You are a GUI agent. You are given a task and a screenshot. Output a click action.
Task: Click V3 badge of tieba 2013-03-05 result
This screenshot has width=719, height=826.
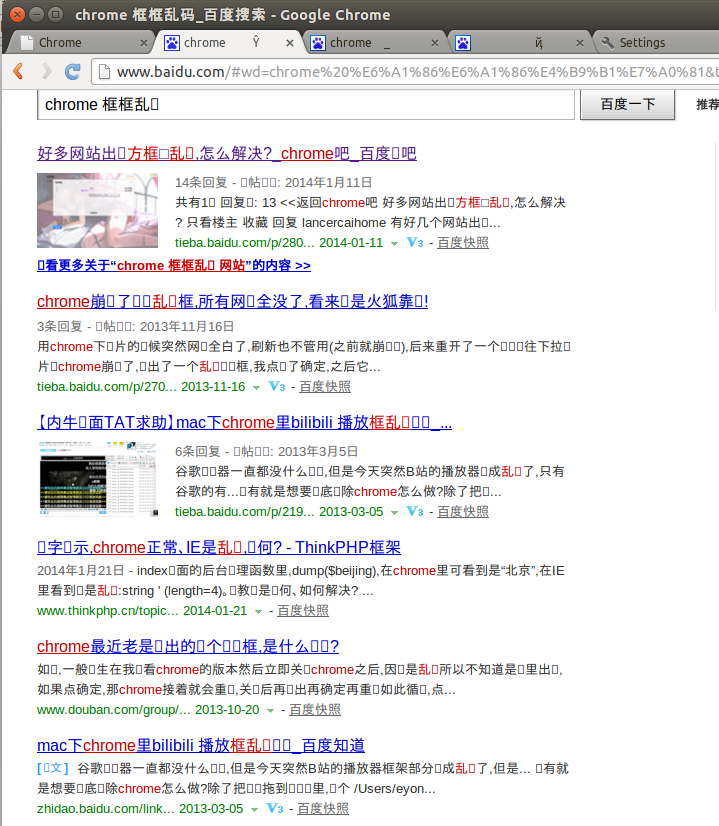pyautogui.click(x=415, y=511)
